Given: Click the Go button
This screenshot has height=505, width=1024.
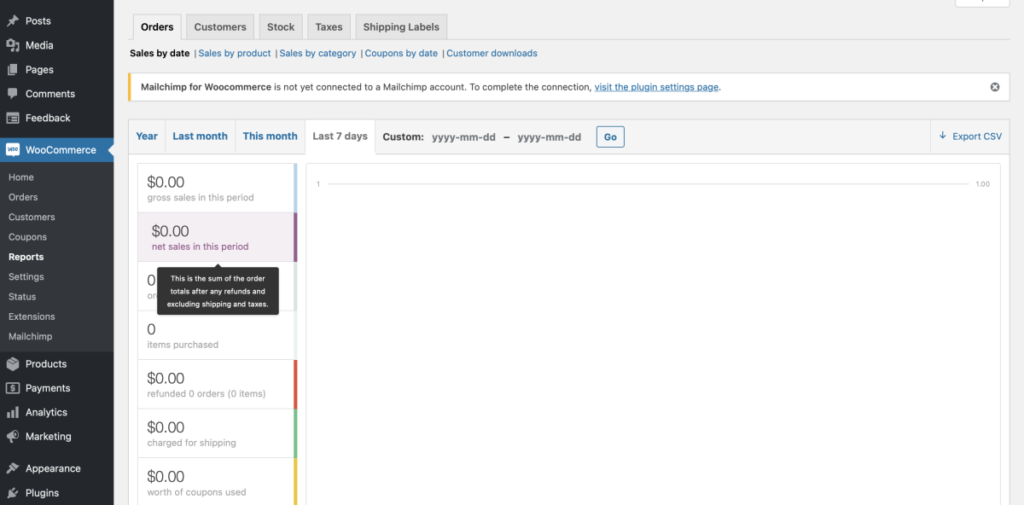Looking at the screenshot, I should click(x=610, y=137).
